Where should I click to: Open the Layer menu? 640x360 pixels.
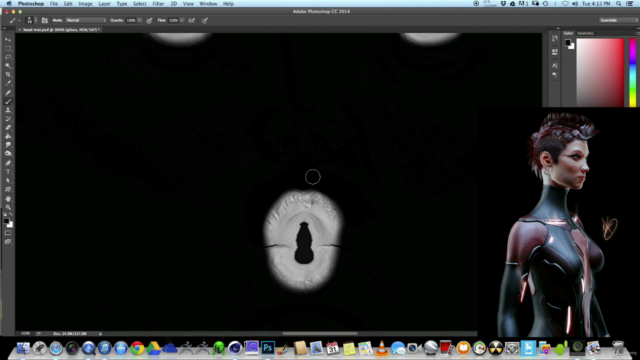coord(104,4)
